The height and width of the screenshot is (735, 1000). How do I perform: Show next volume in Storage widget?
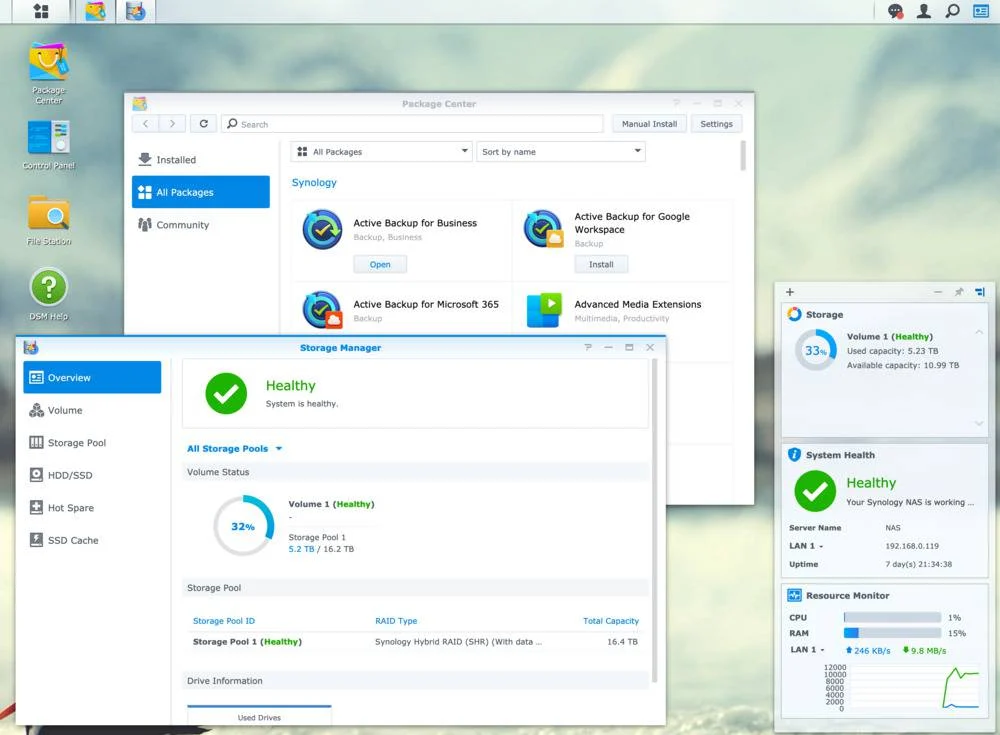[x=978, y=423]
